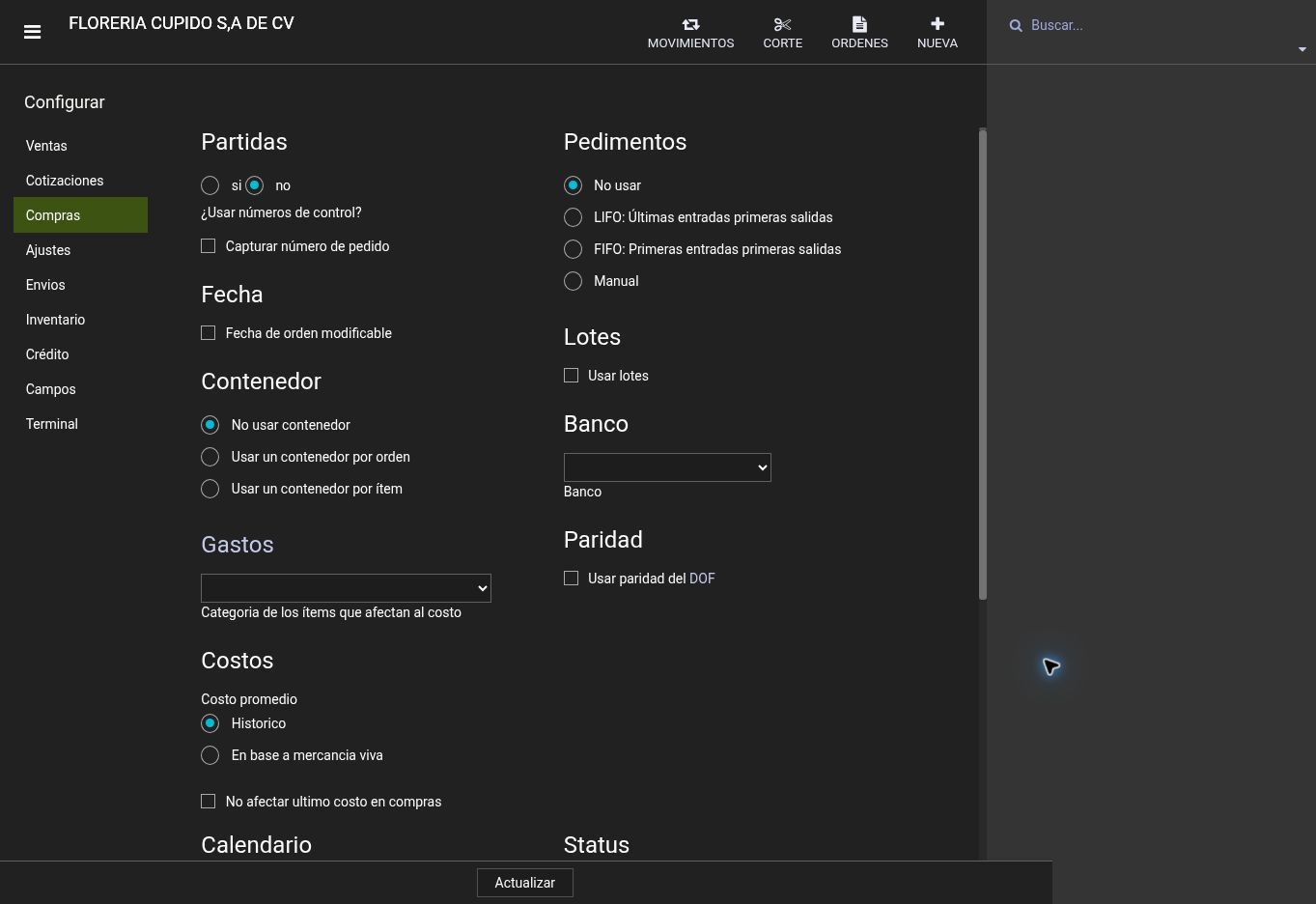Toggle Usar paridad del DOF checkbox

[x=571, y=579]
